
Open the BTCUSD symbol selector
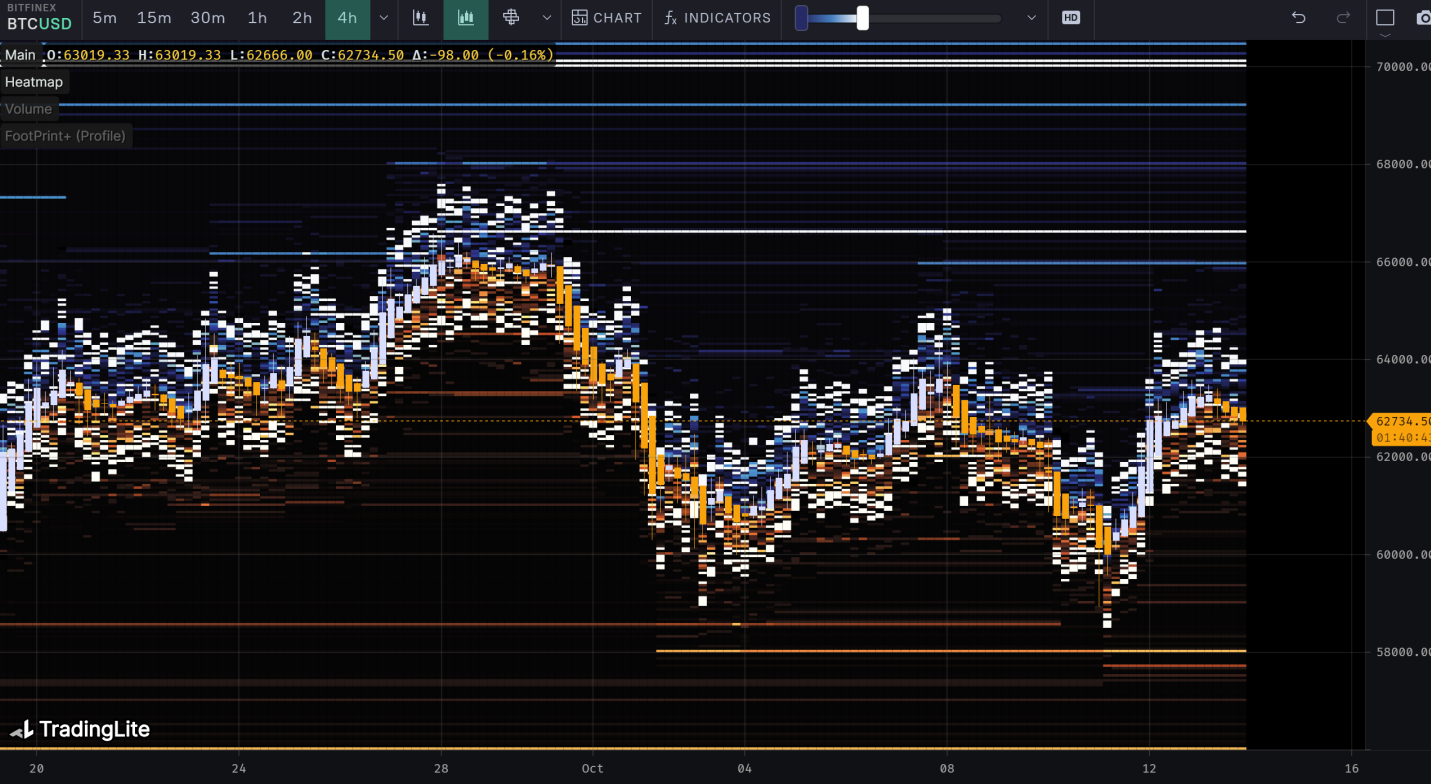coord(39,23)
